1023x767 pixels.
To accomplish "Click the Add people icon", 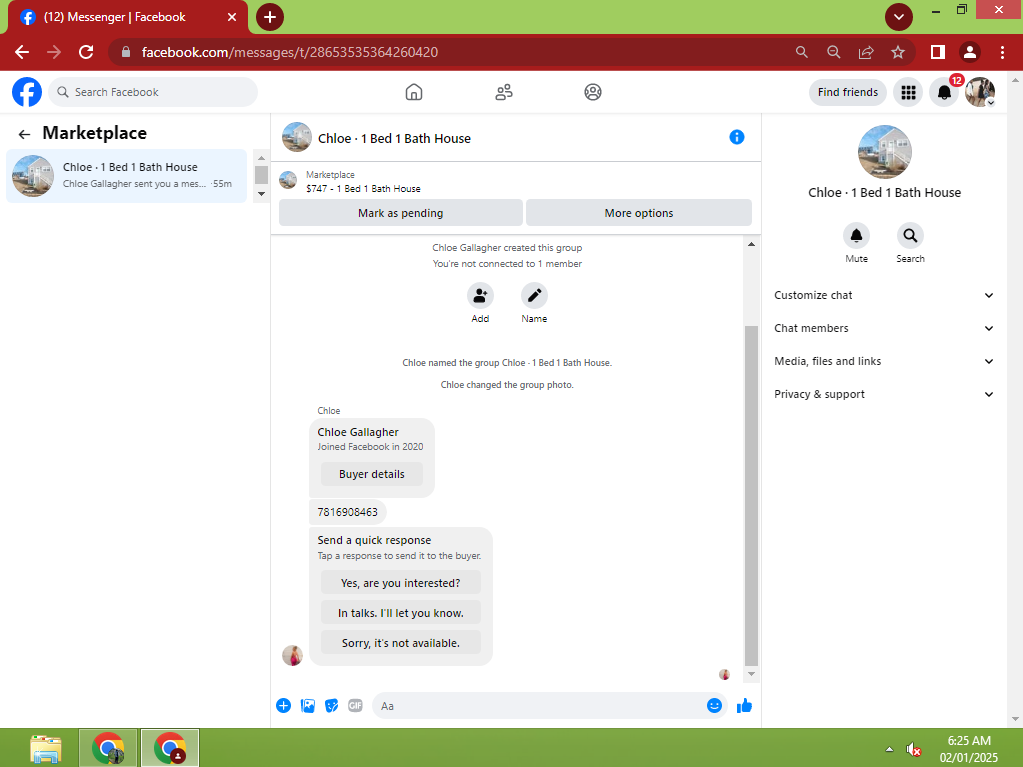I will click(480, 295).
